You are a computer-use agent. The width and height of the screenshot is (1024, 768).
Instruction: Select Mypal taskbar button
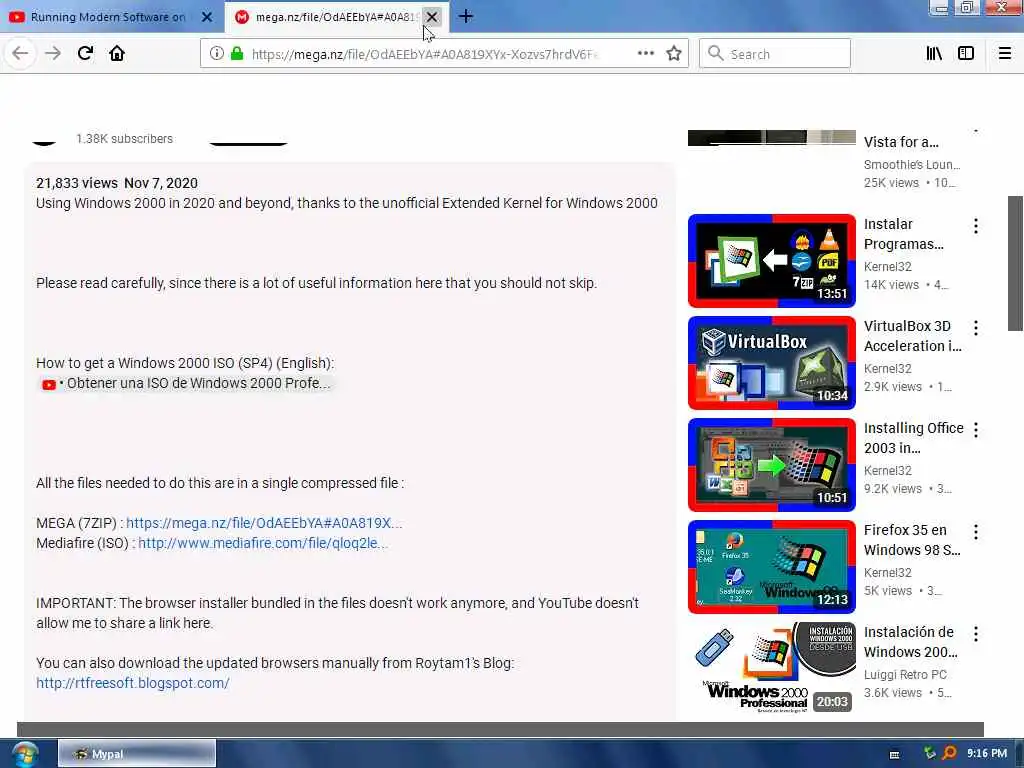(136, 754)
